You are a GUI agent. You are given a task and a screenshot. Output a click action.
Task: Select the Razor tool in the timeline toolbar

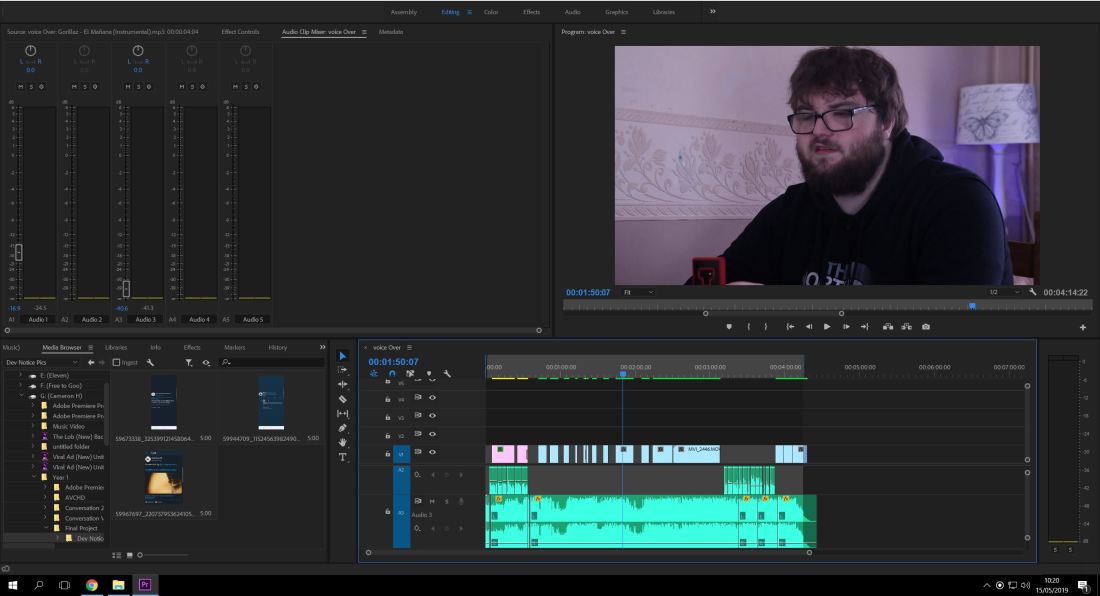[x=343, y=399]
